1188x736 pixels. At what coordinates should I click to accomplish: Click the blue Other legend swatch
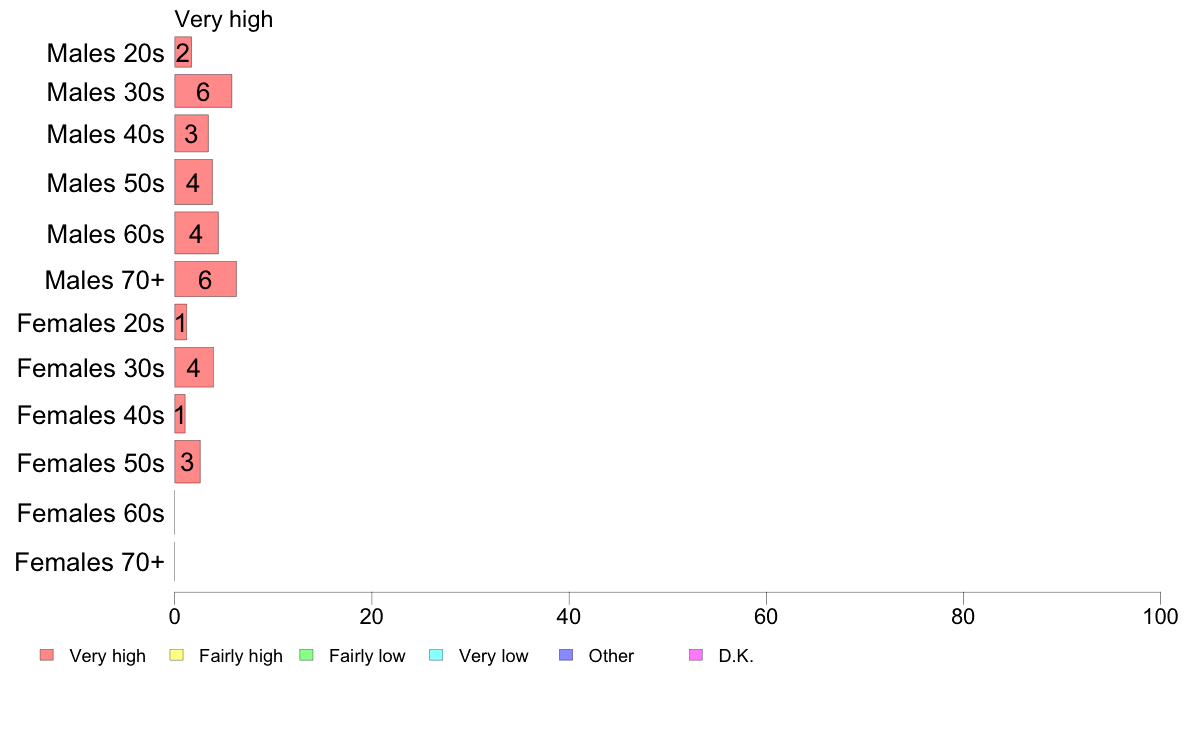[566, 655]
